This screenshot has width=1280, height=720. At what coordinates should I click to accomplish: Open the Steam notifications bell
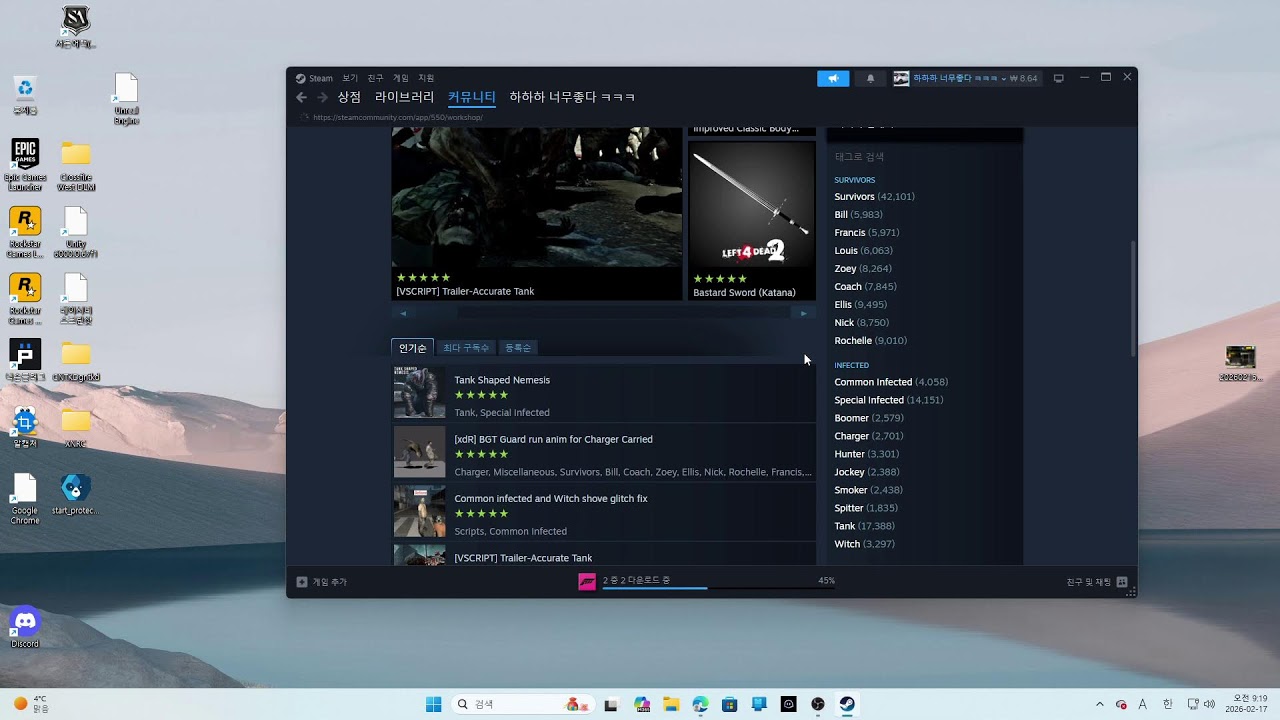pos(870,78)
